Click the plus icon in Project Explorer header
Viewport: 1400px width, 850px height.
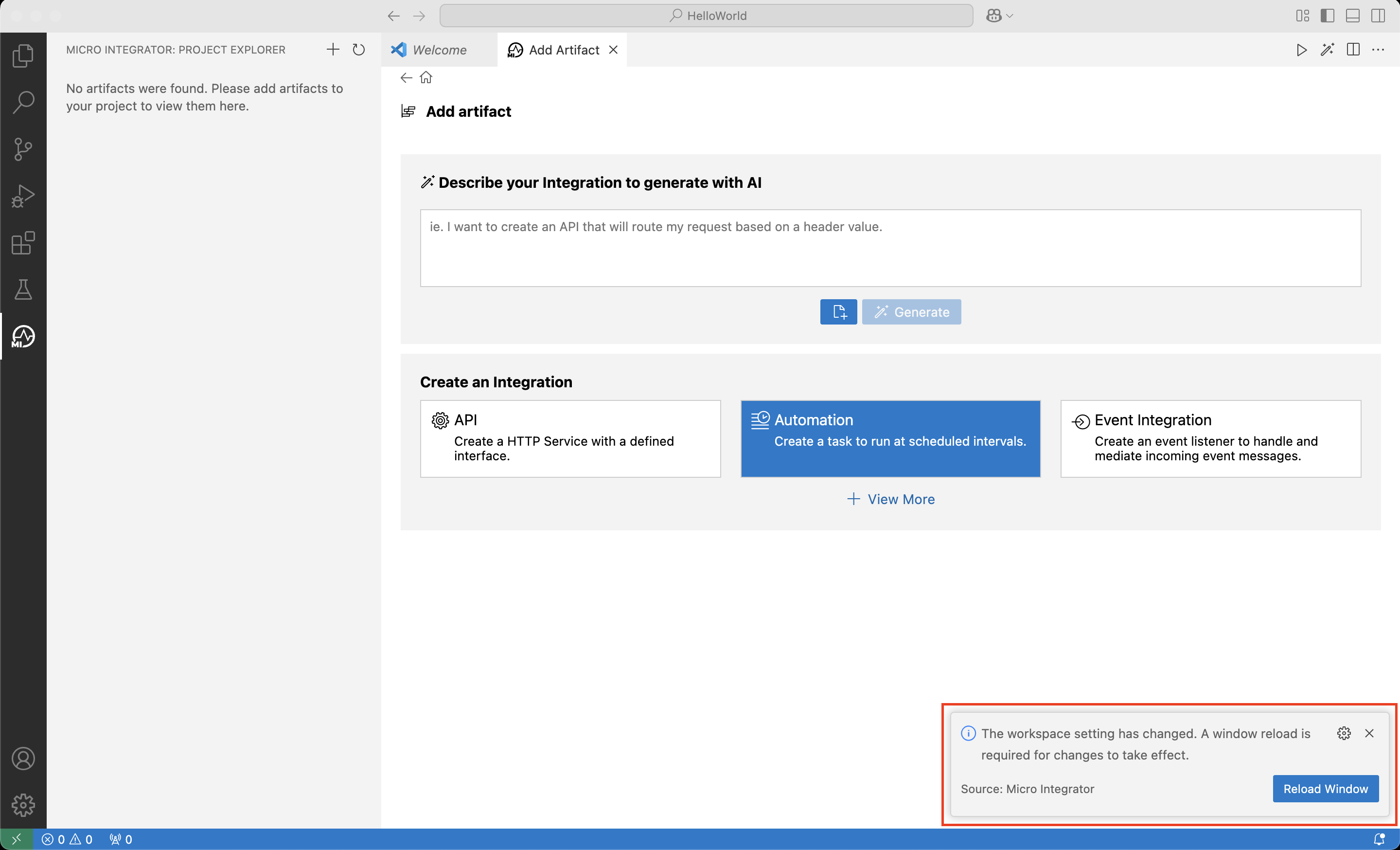coord(333,50)
